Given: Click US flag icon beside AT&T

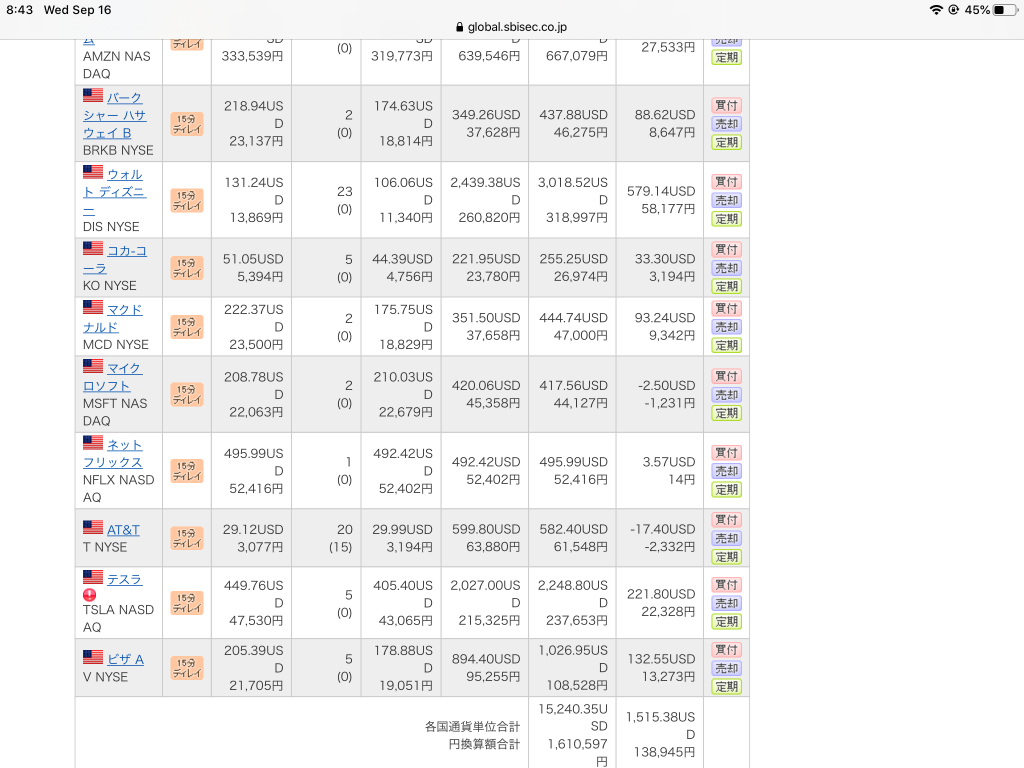Looking at the screenshot, I should click(93, 527).
